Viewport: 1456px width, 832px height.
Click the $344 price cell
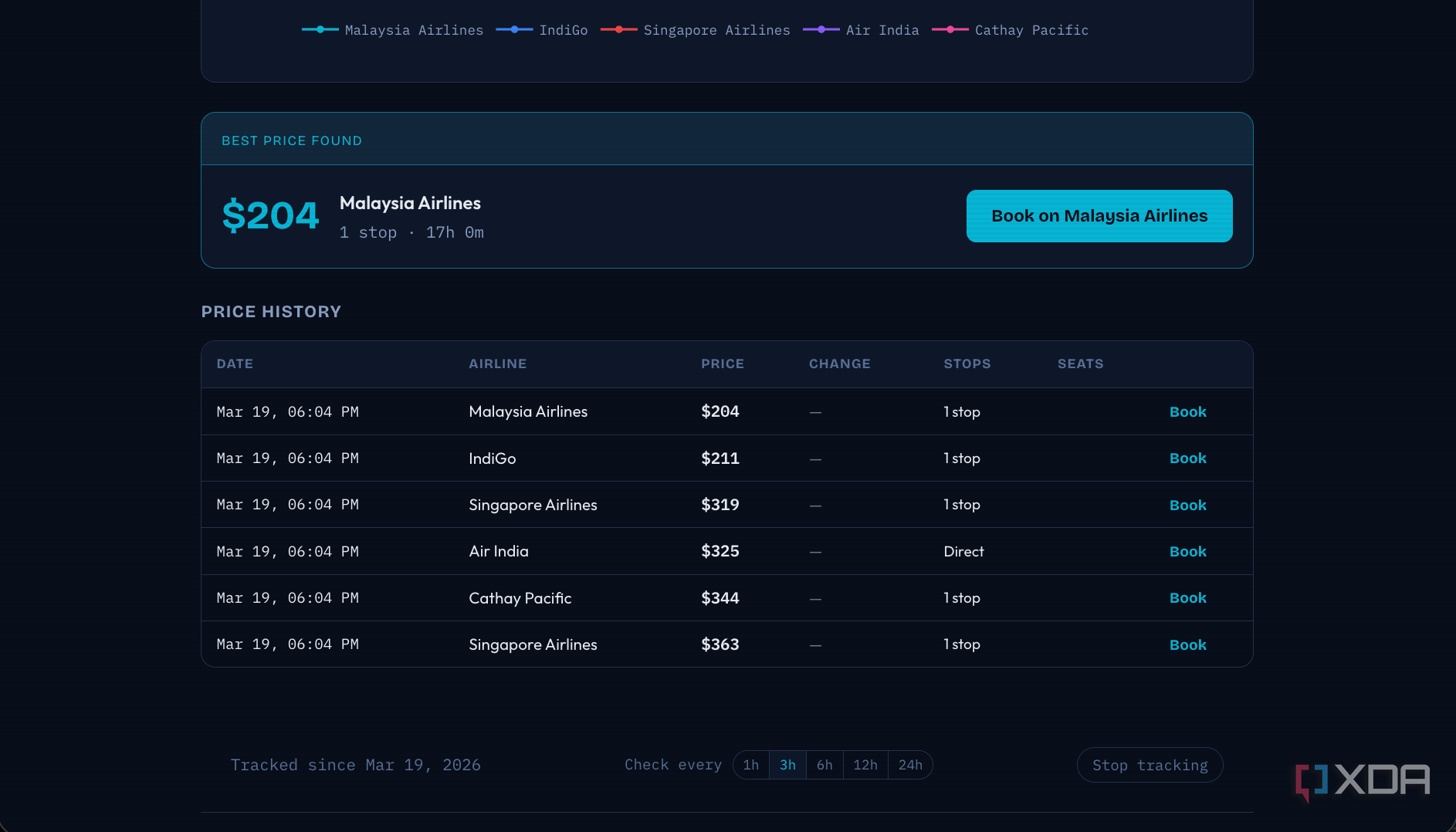720,598
